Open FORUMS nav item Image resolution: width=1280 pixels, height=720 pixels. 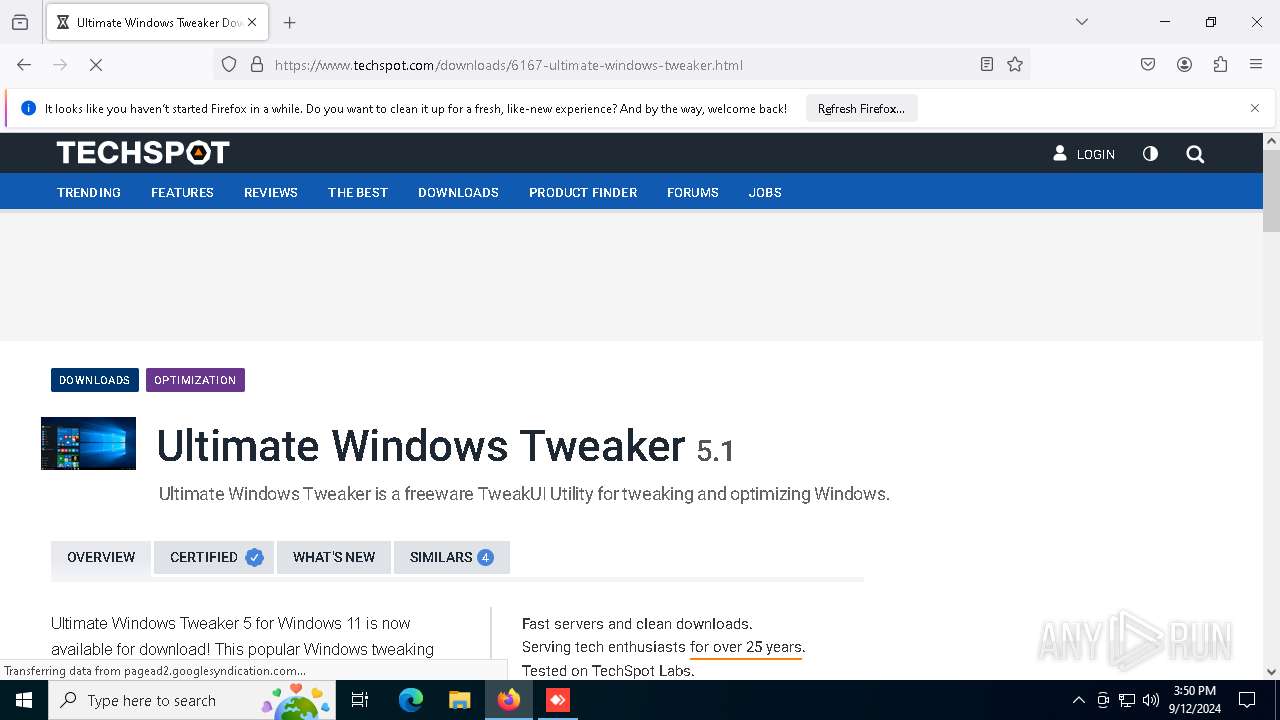click(x=693, y=192)
